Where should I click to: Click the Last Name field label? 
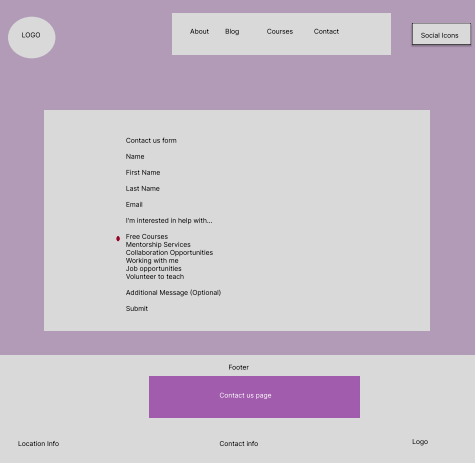(x=143, y=188)
